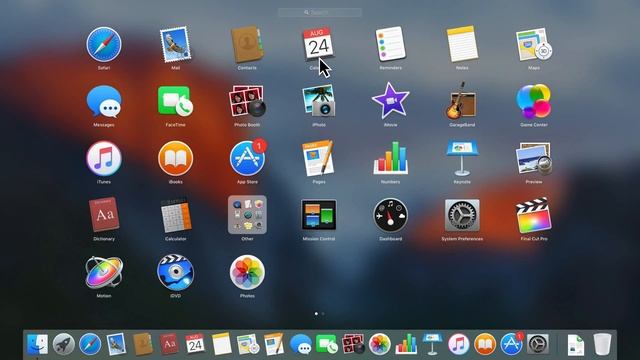
Task: Open FaceTime in the Launchpad grid
Action: [176, 101]
